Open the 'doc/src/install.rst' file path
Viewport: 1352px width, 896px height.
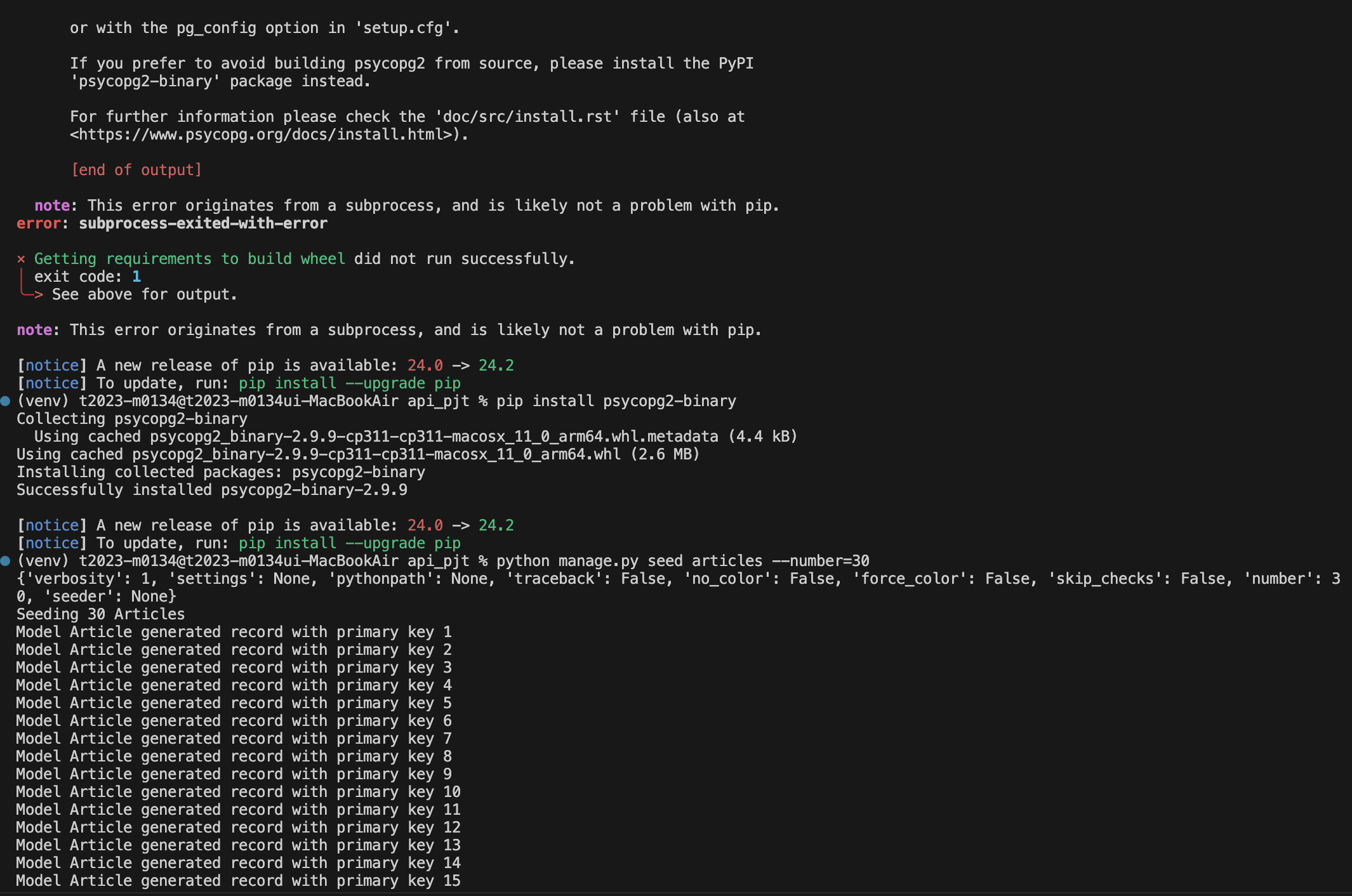[526, 117]
